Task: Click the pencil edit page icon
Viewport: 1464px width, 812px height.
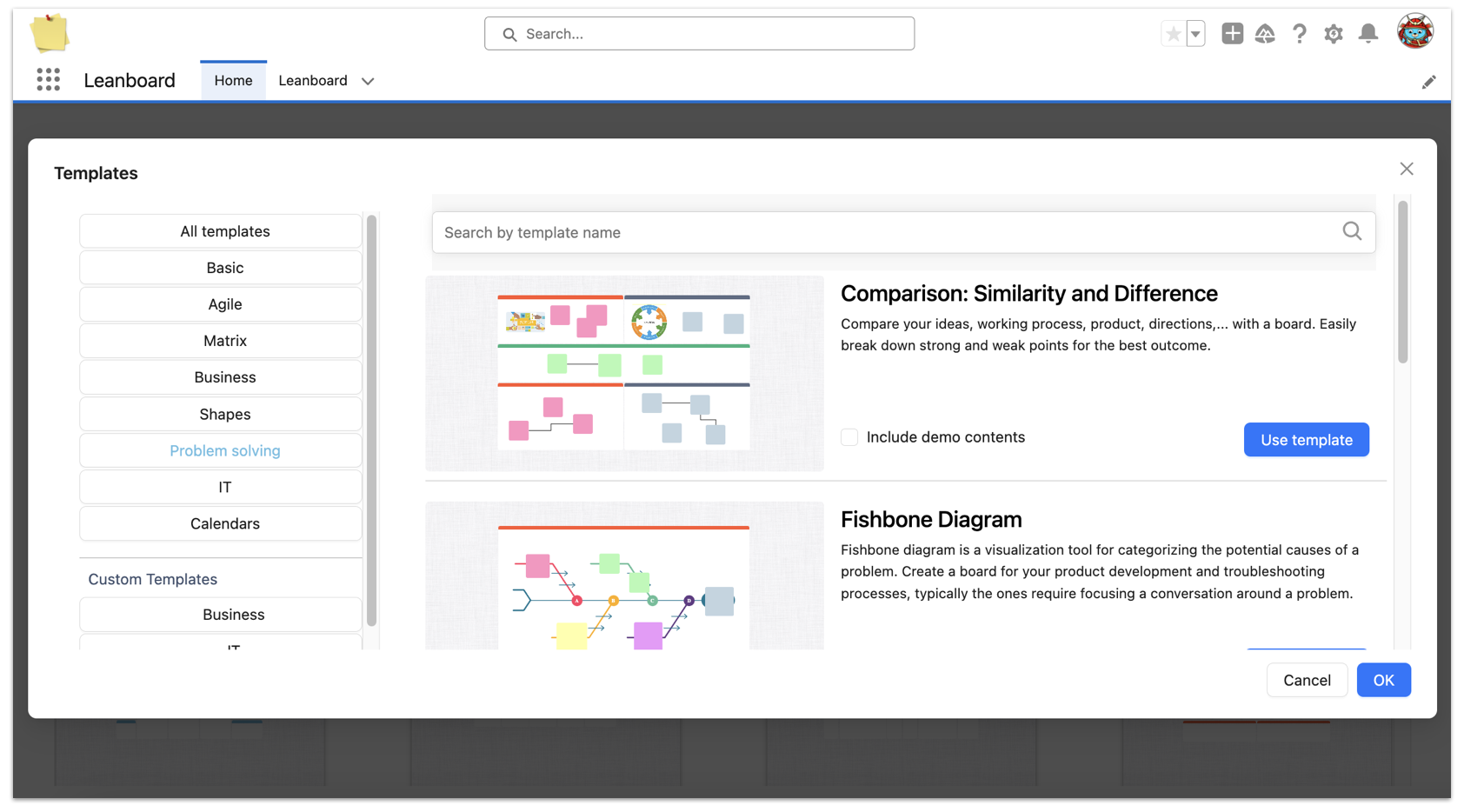Action: click(x=1428, y=82)
